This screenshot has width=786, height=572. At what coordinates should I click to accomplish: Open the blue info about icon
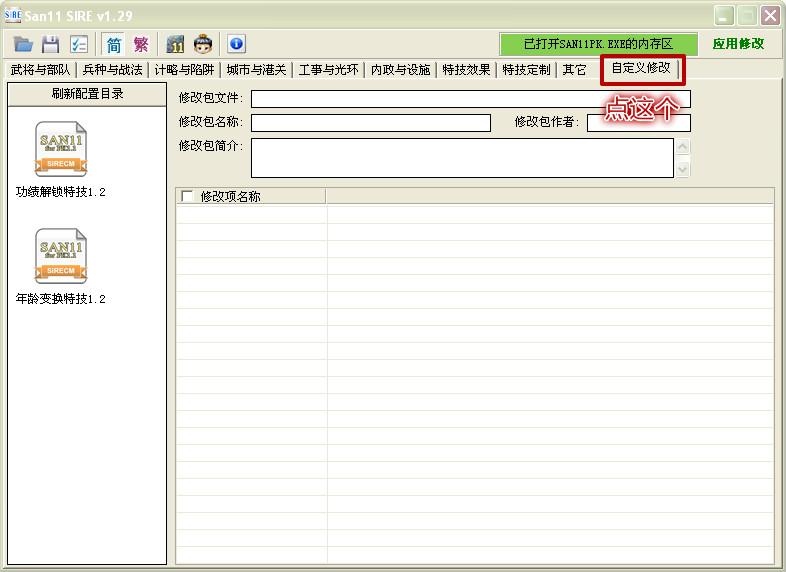236,44
